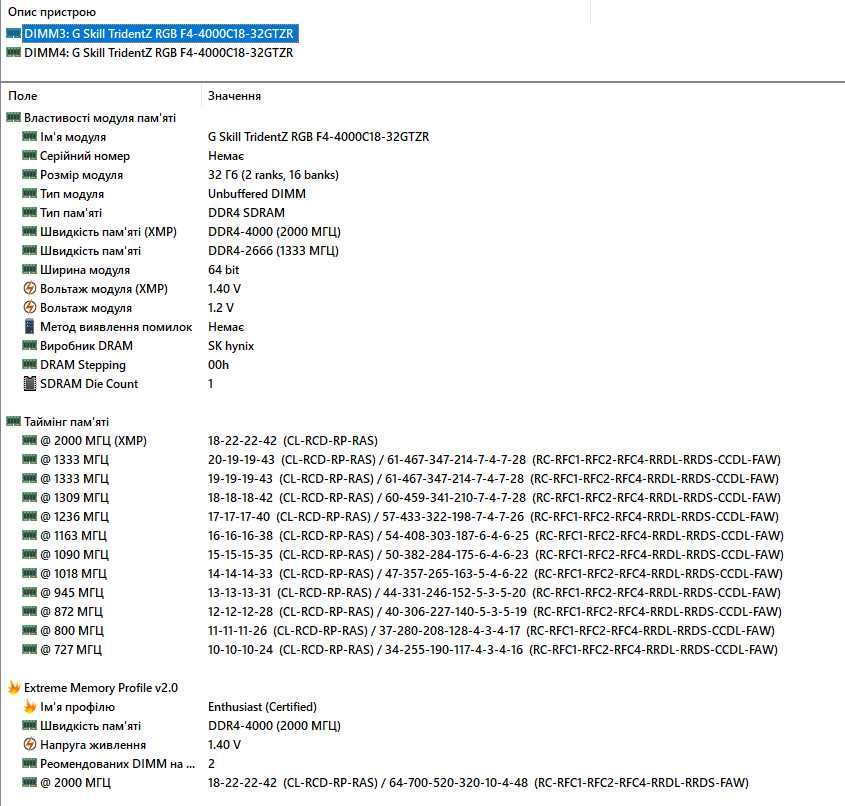Select the DIMM3 G Skill TridentZ device entry
Viewport: 845px width, 806px height.
tap(160, 34)
